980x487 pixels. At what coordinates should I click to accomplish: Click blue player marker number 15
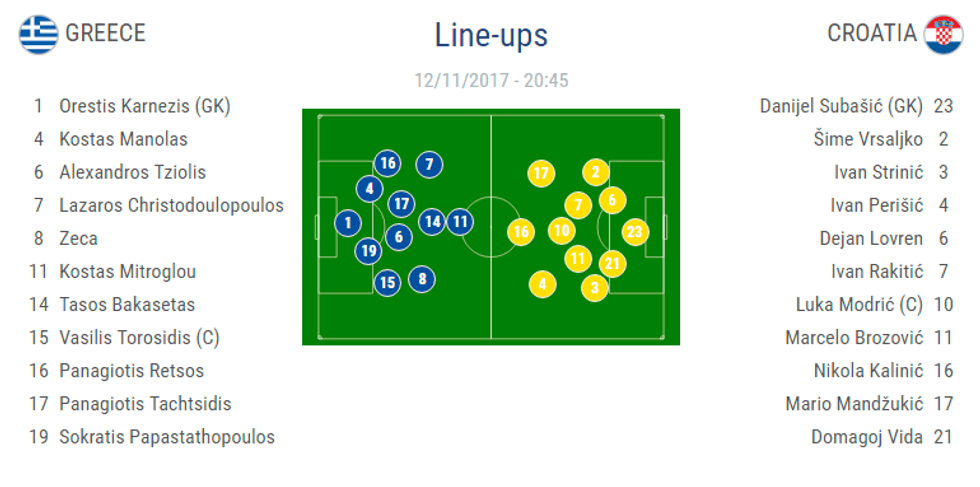tap(387, 283)
